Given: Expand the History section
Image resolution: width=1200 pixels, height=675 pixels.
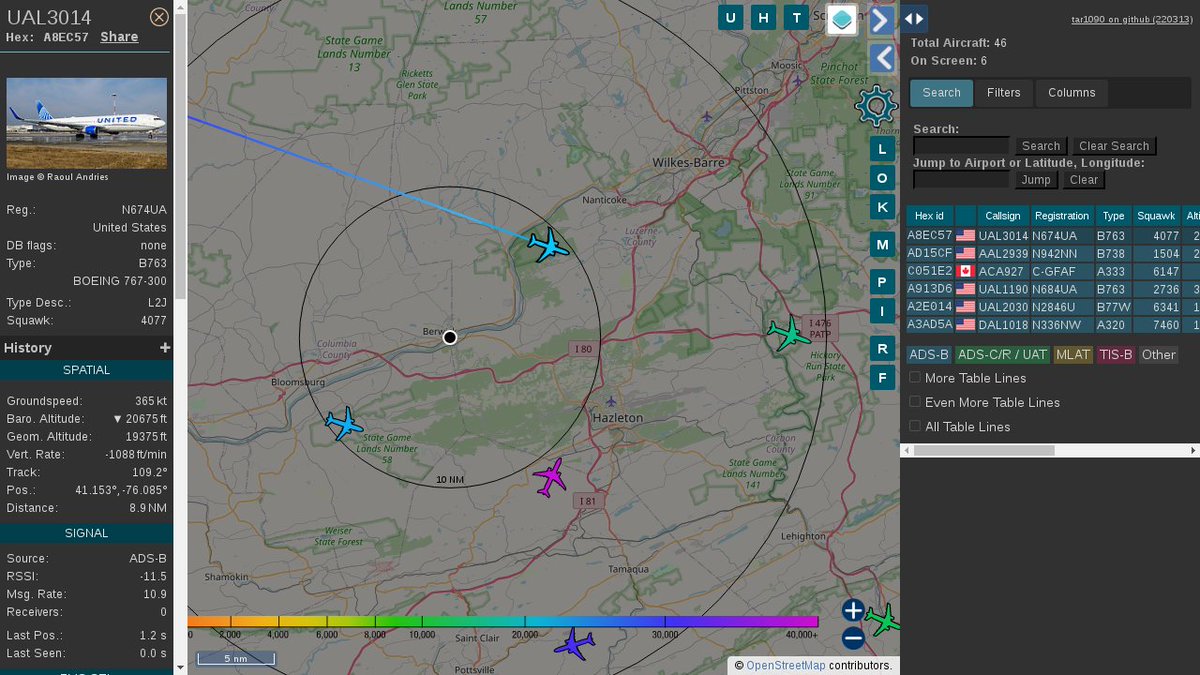Looking at the screenshot, I should coord(166,348).
